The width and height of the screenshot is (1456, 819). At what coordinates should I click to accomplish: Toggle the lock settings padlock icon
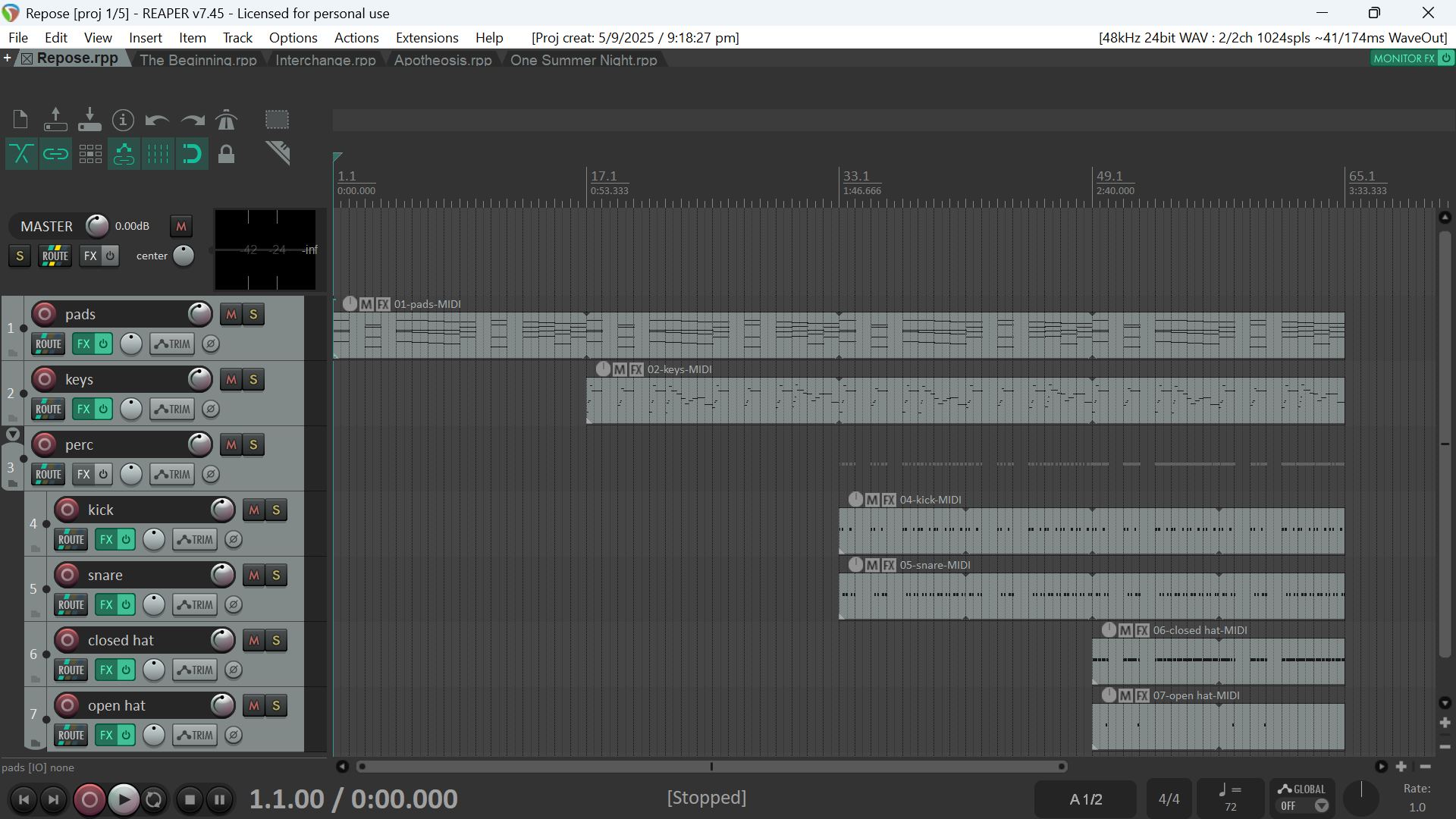click(226, 154)
